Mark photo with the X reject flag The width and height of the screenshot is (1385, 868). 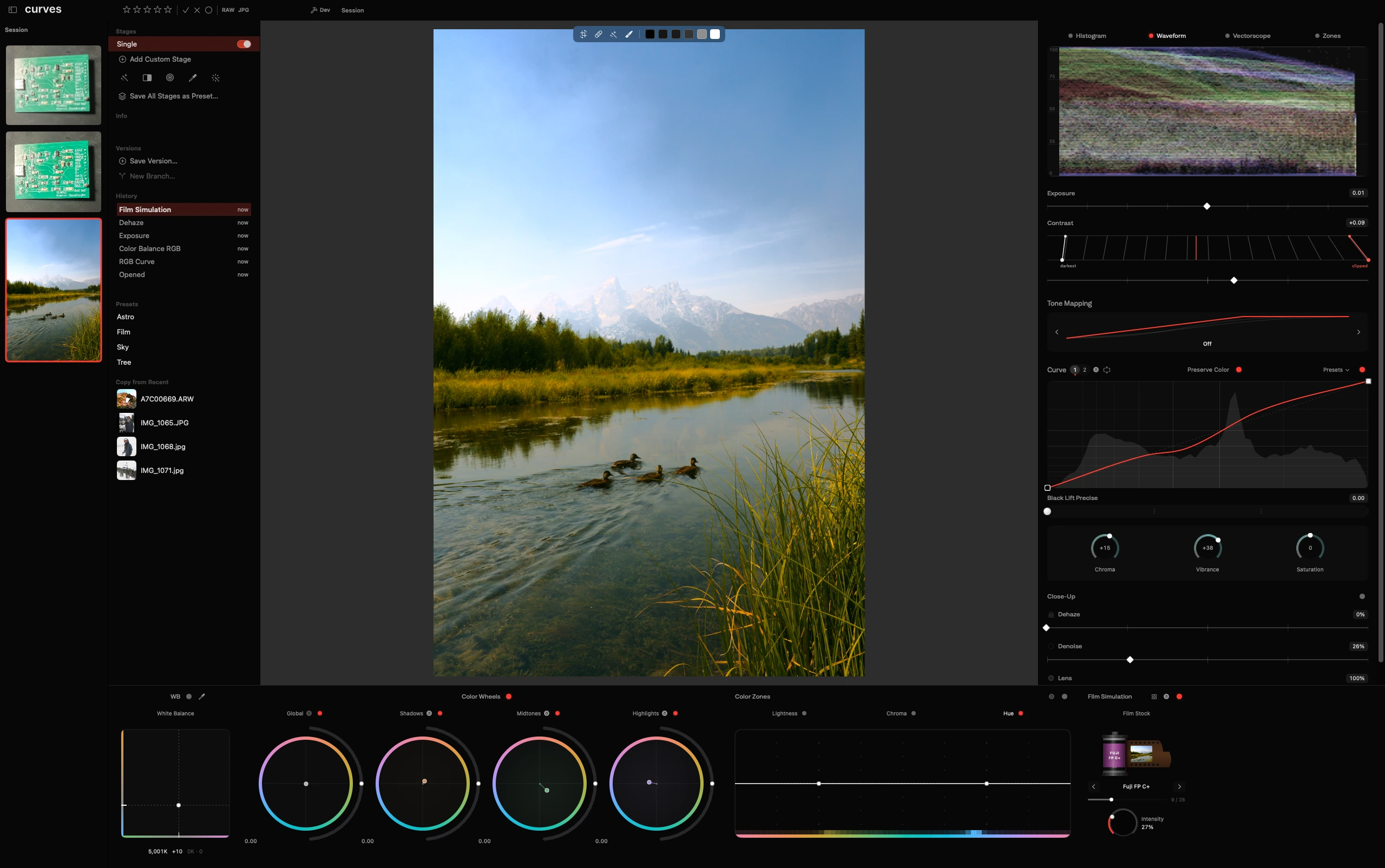(197, 10)
